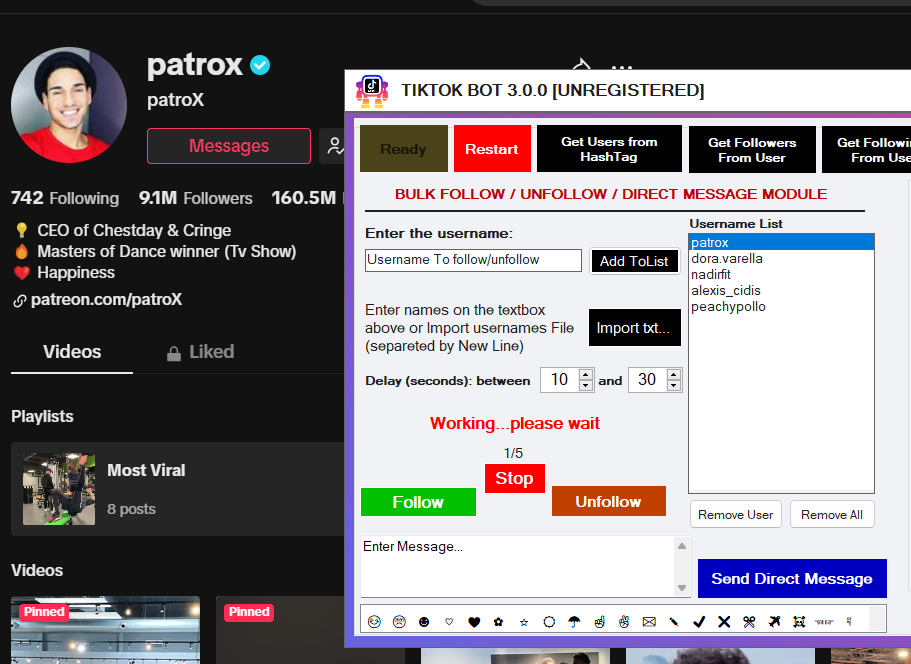
Task: Click the green Follow button
Action: 418,502
